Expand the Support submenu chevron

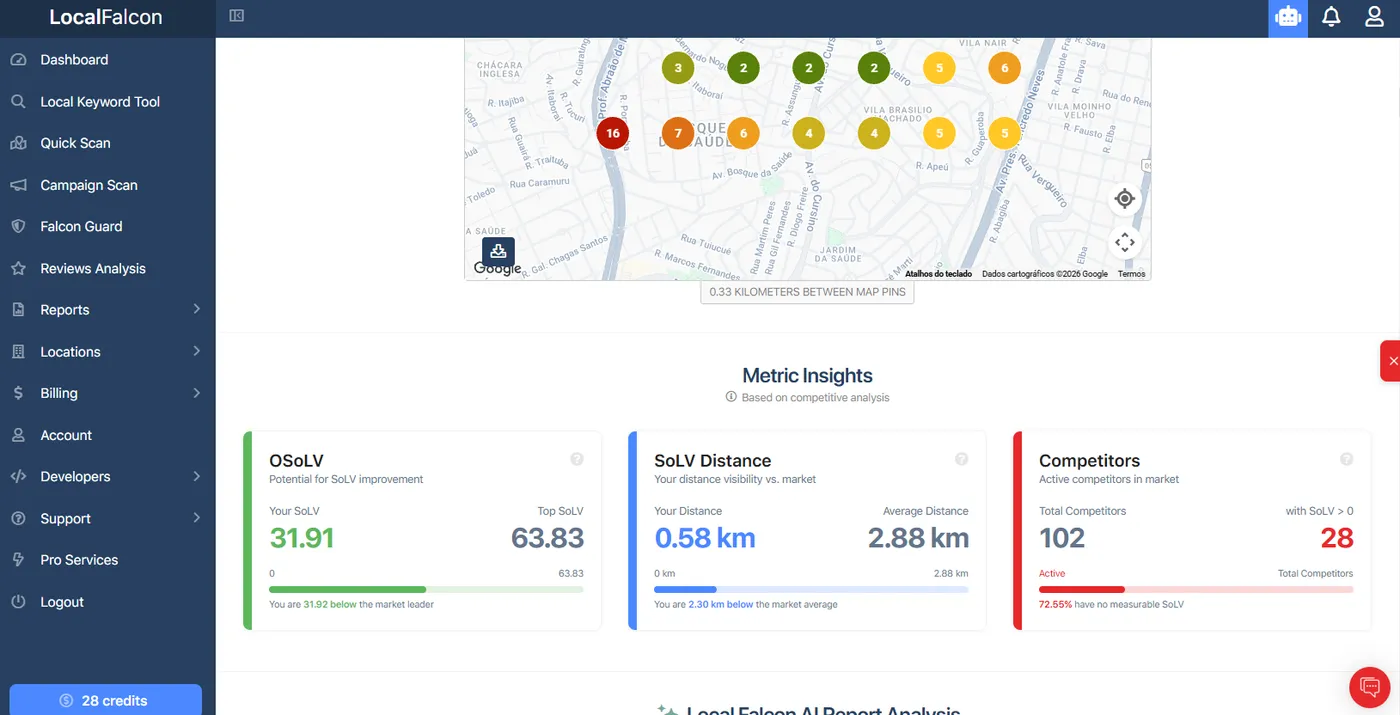[197, 519]
